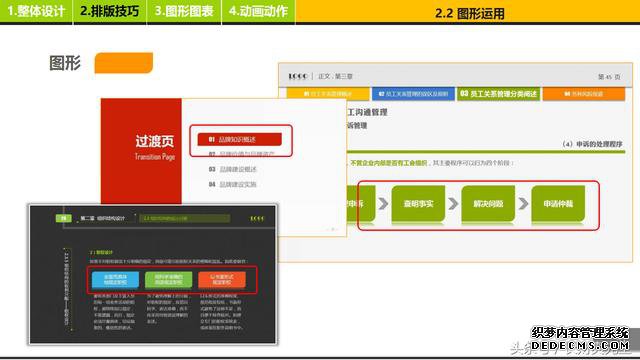Click the 图形 heading text
The width and height of the screenshot is (640, 360).
pyautogui.click(x=65, y=63)
